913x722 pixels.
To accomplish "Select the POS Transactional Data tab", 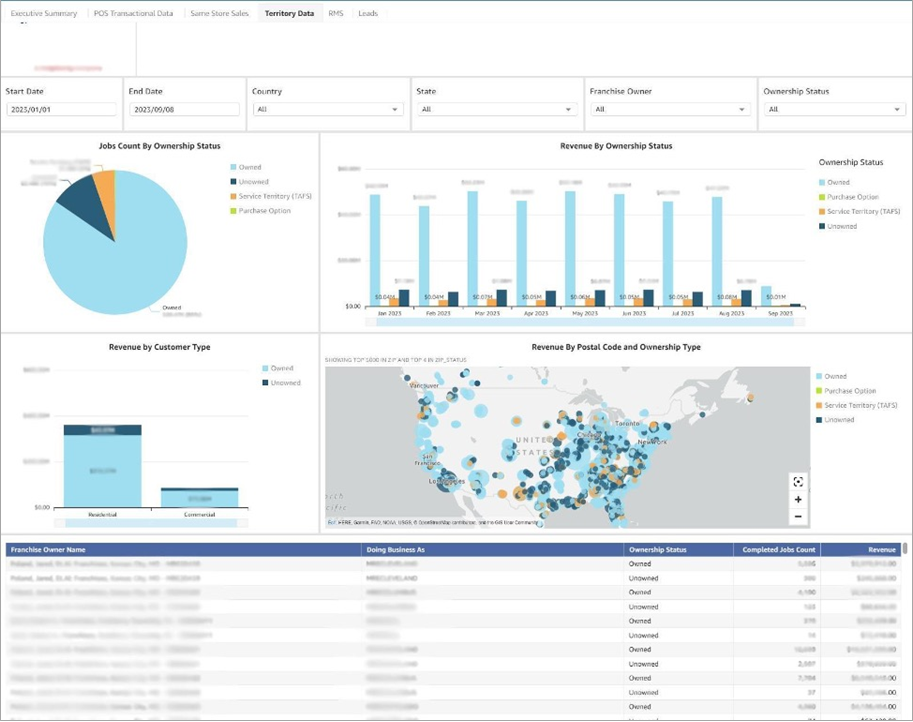I will click(x=133, y=13).
